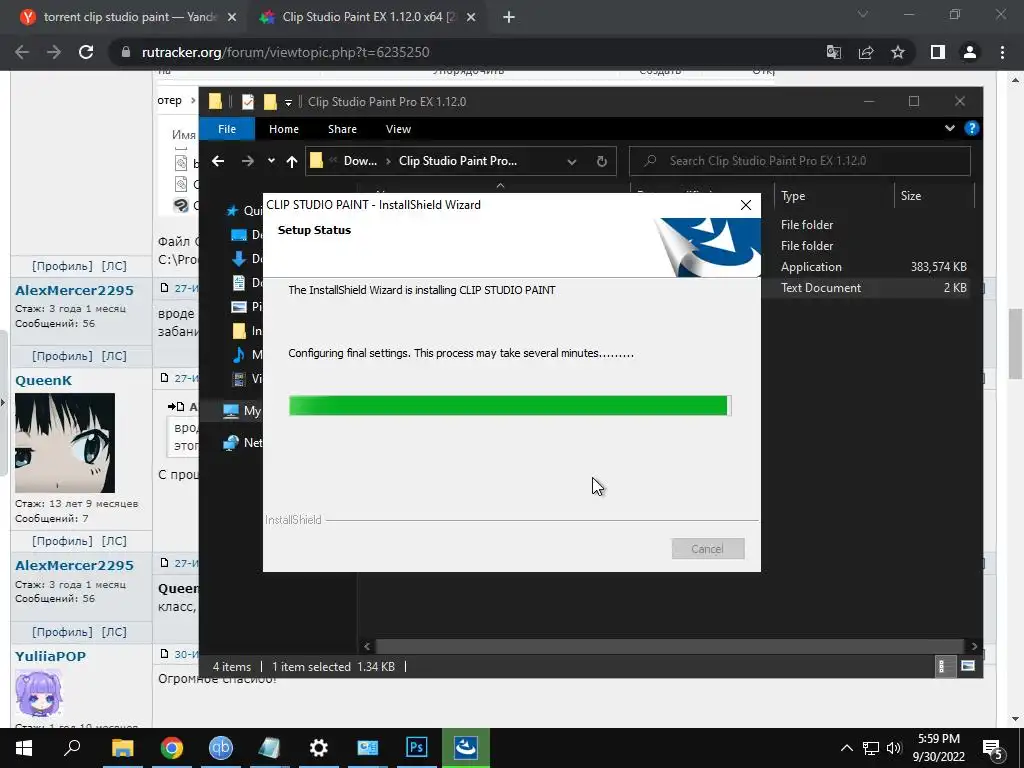Open Share tab in Explorer ribbon
1024x768 pixels.
[342, 129]
